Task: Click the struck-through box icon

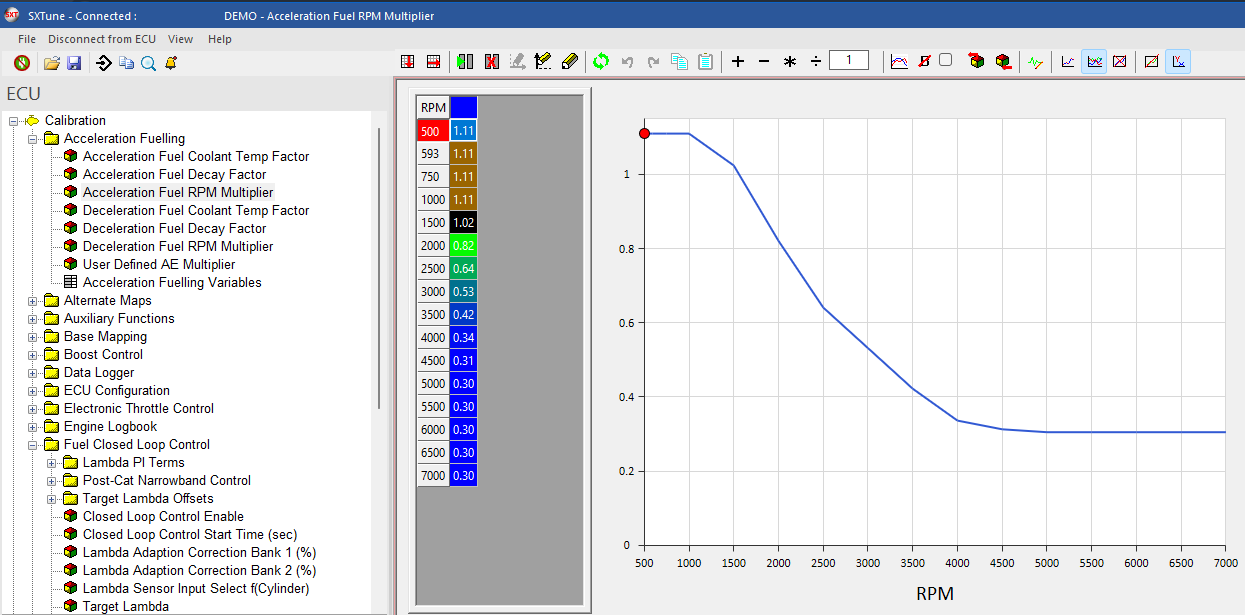Action: (924, 61)
